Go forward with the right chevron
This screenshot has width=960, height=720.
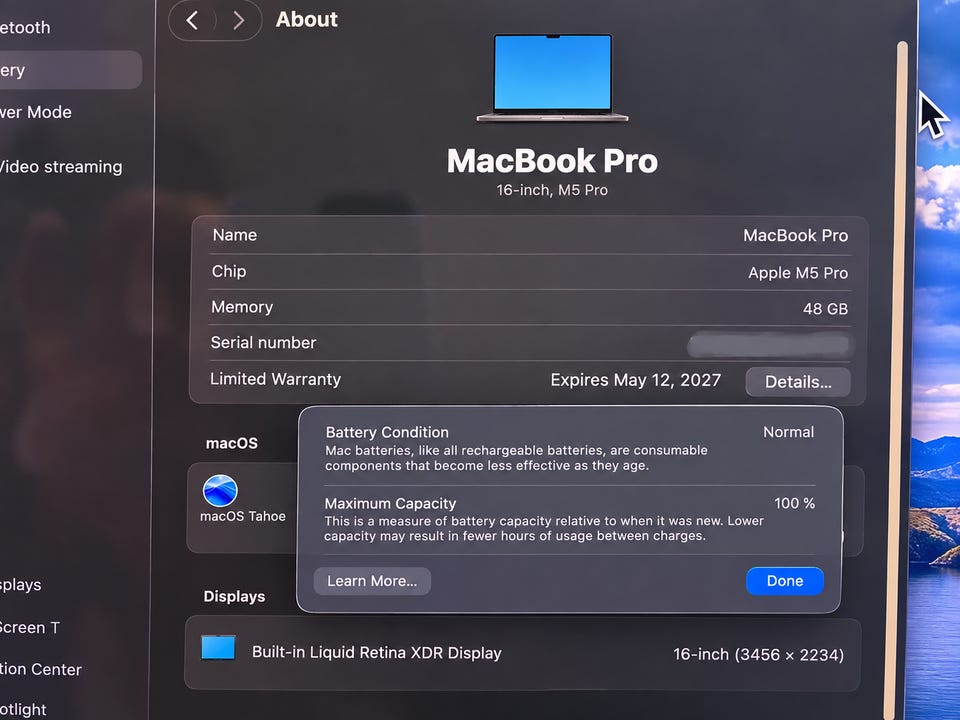click(239, 21)
